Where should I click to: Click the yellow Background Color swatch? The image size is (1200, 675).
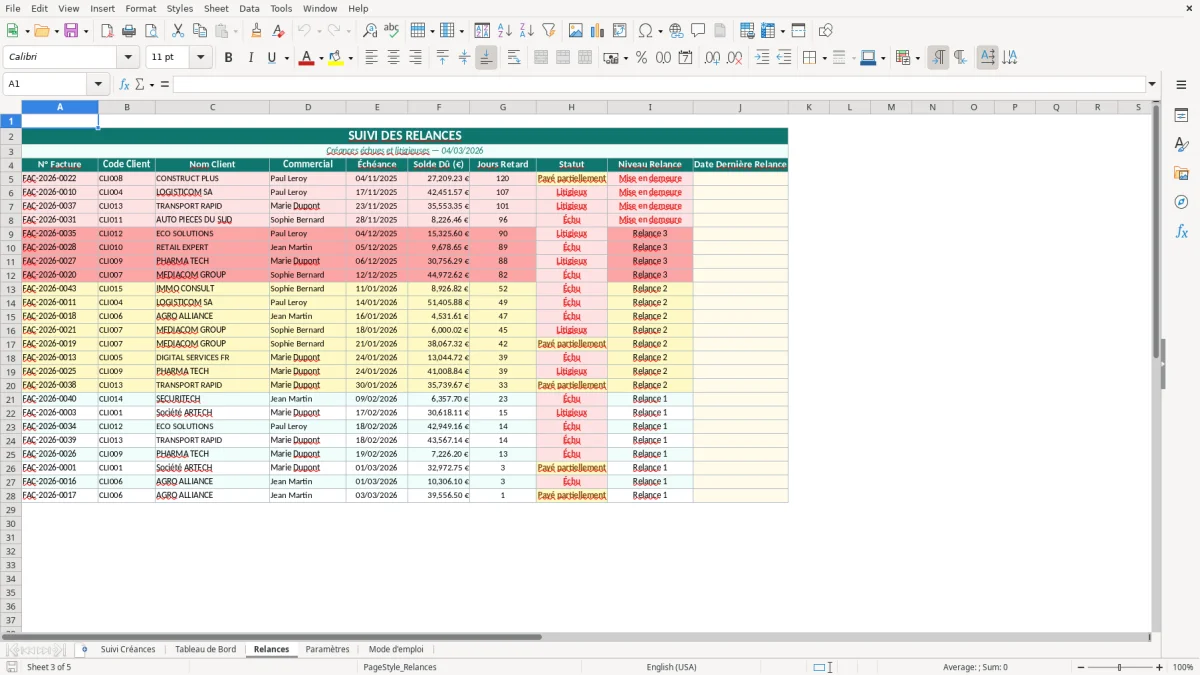[336, 58]
